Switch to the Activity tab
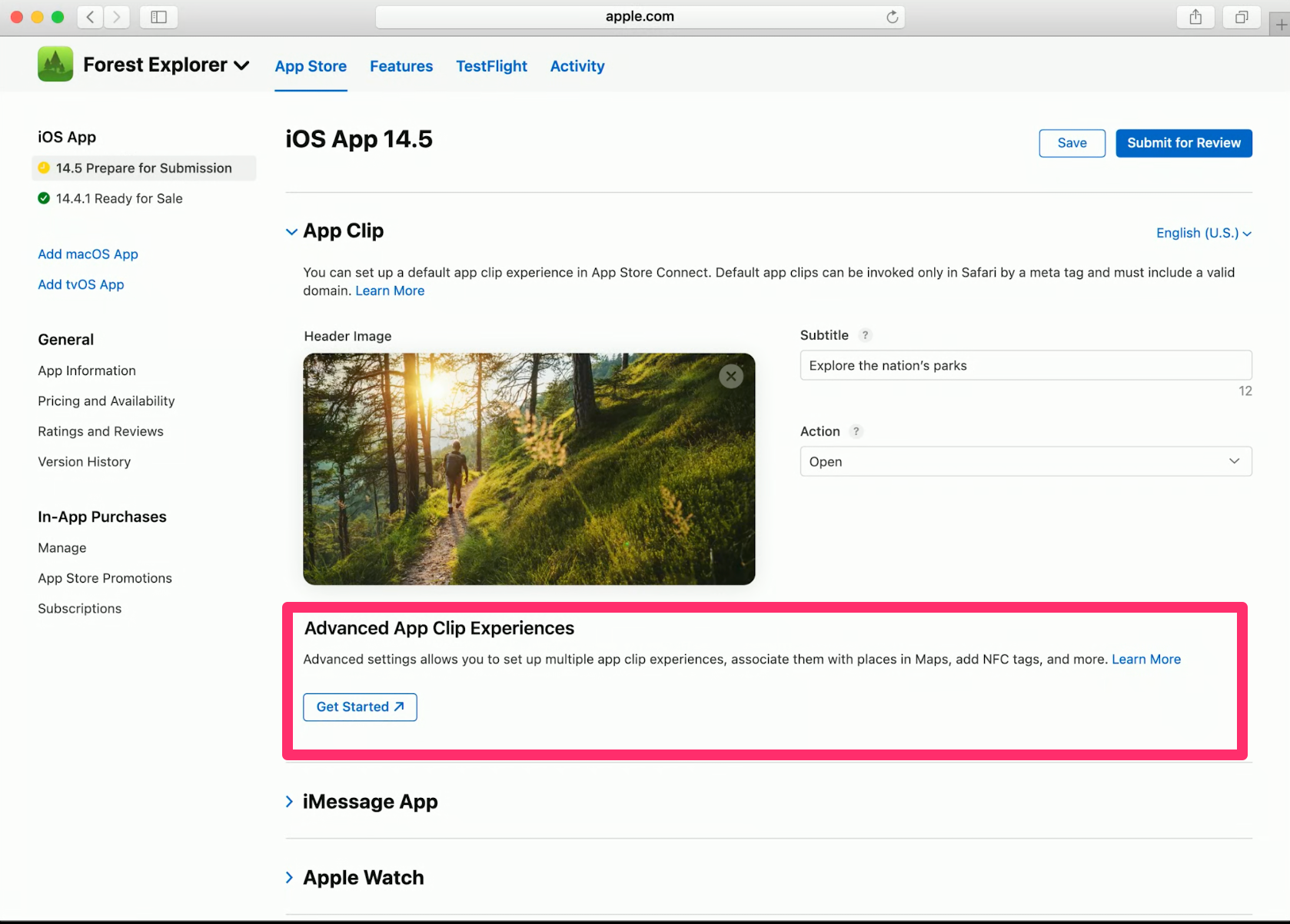The image size is (1290, 924). coord(577,66)
